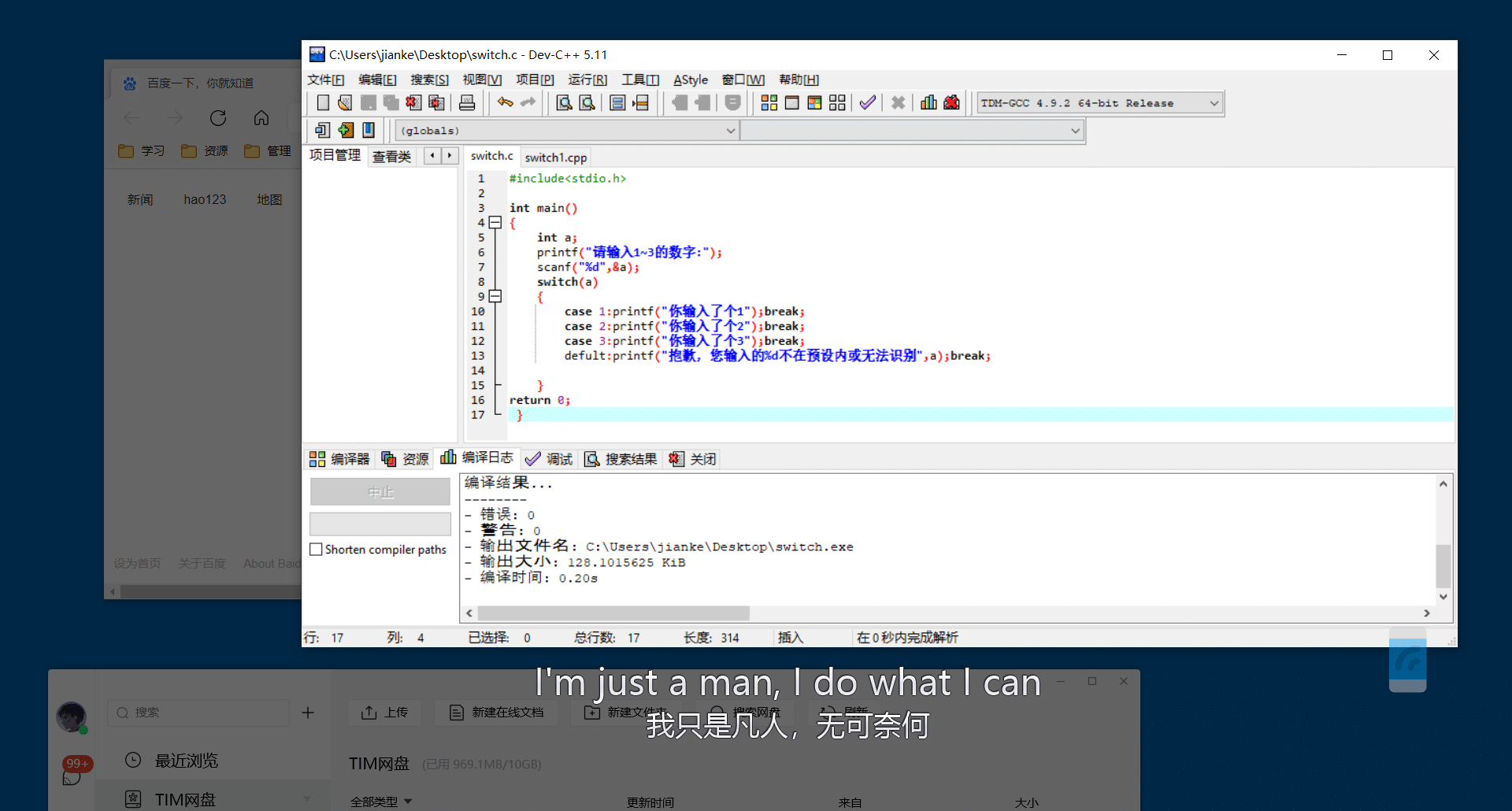The width and height of the screenshot is (1512, 811).
Task: Open the 学习 bookmark folder in the Baidu browser
Action: click(x=142, y=150)
